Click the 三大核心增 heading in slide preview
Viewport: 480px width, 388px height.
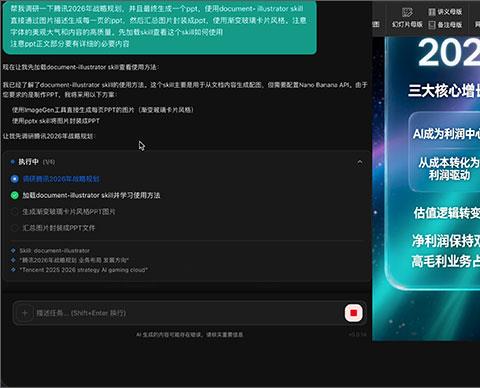[444, 91]
